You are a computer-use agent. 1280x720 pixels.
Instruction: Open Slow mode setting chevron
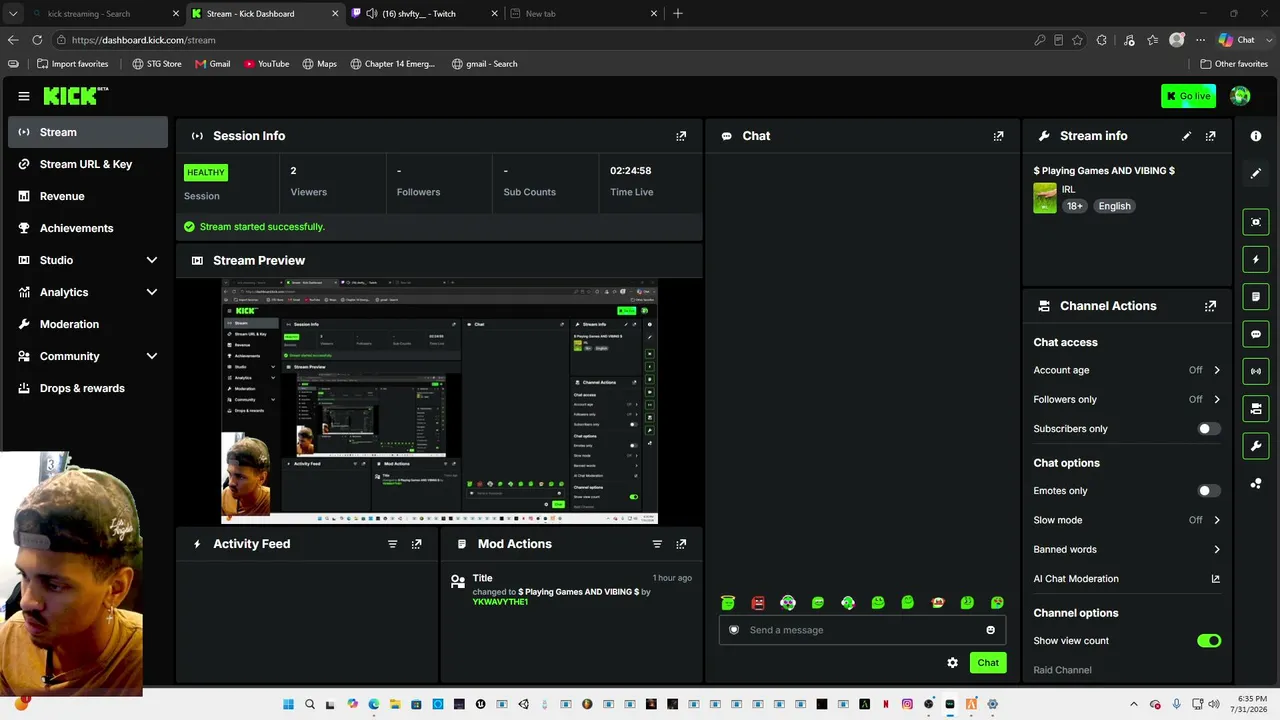1217,520
